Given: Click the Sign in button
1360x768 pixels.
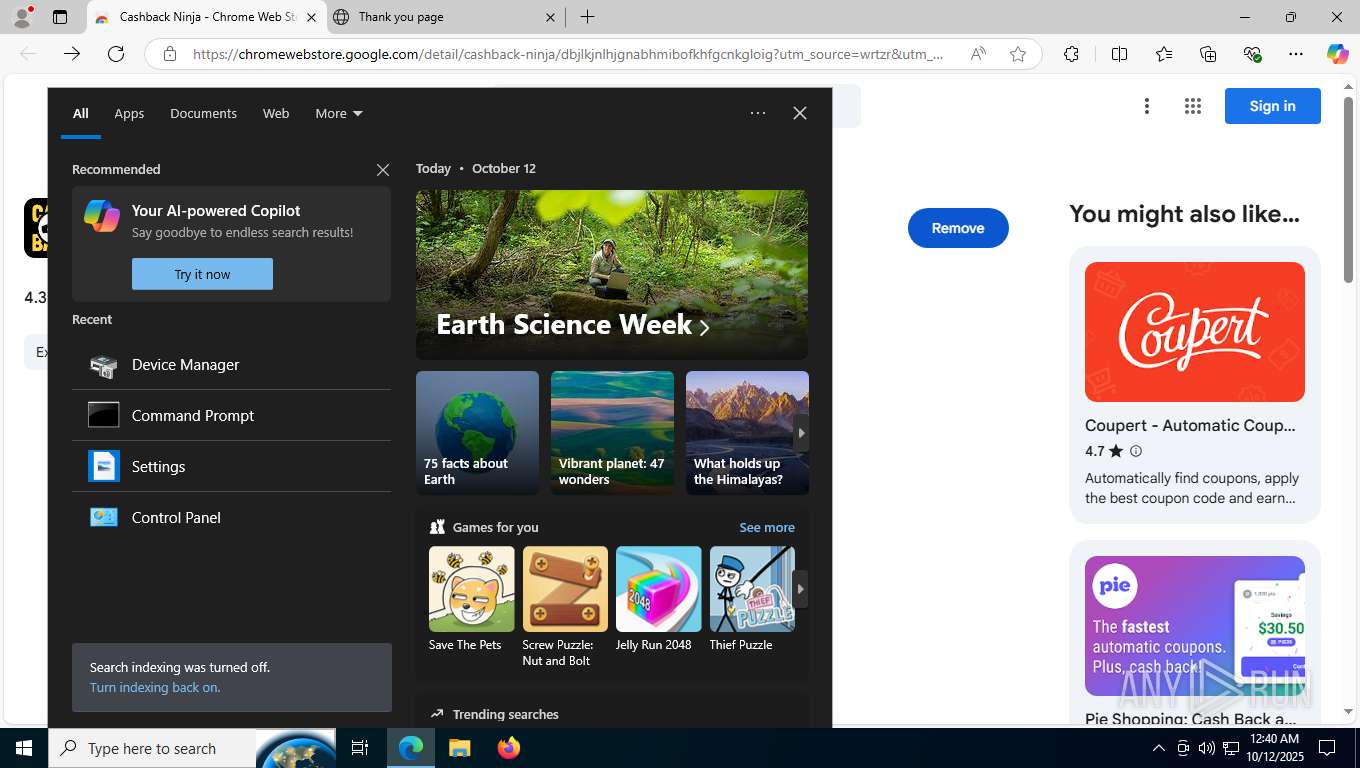Looking at the screenshot, I should click(1272, 106).
